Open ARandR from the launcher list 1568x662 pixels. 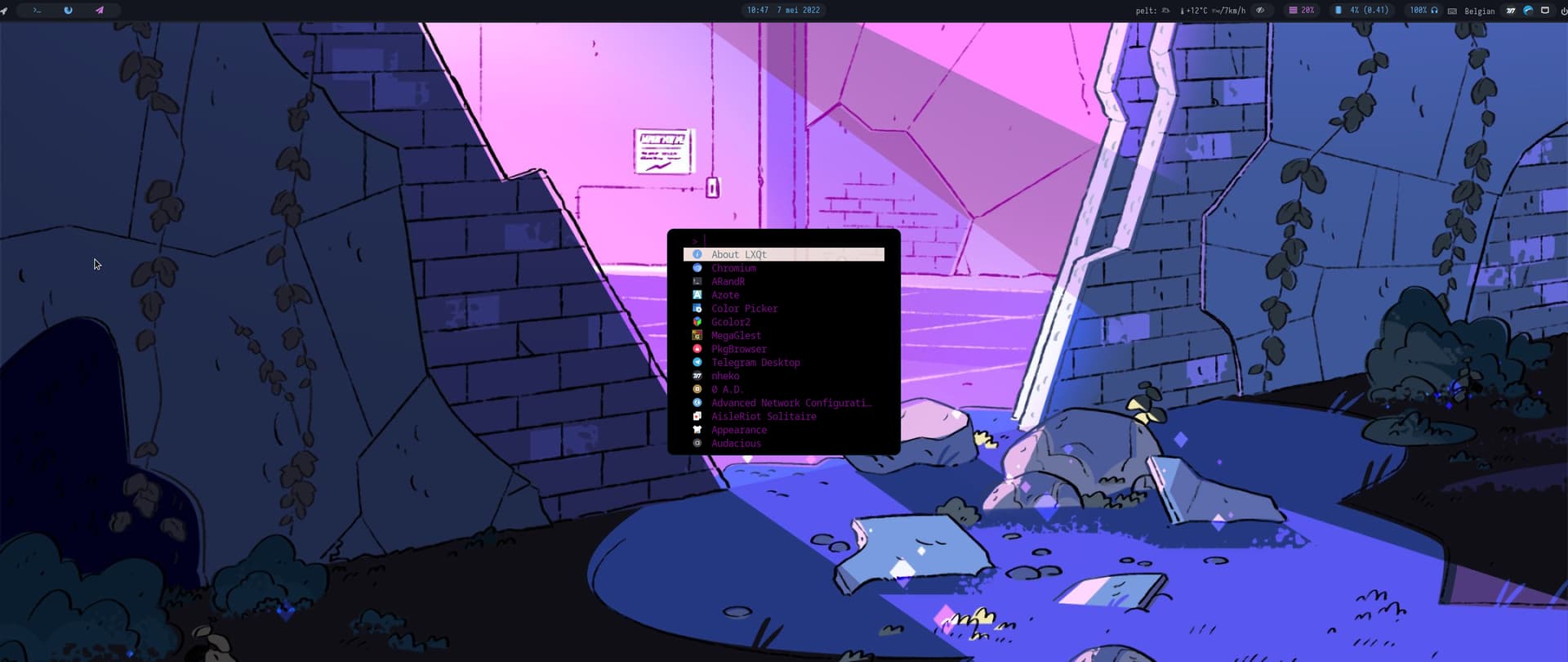(784, 281)
